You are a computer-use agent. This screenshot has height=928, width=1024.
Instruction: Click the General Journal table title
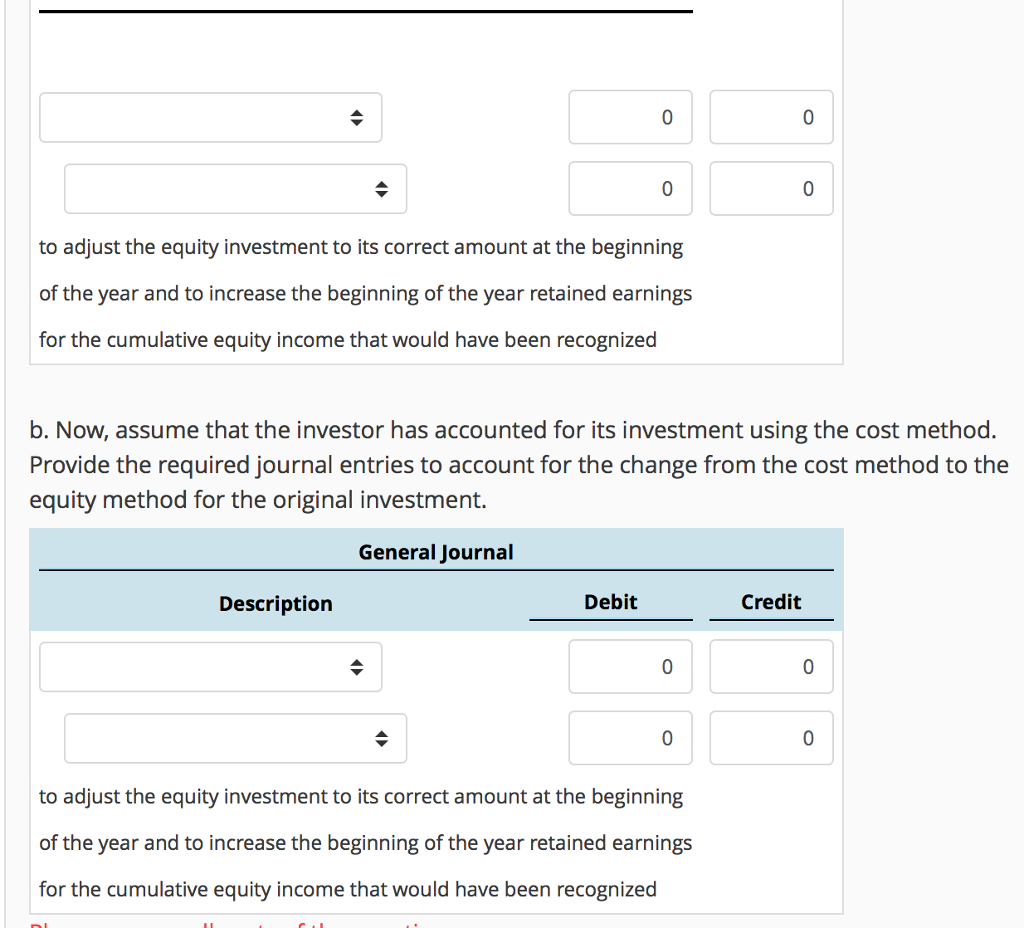[436, 552]
